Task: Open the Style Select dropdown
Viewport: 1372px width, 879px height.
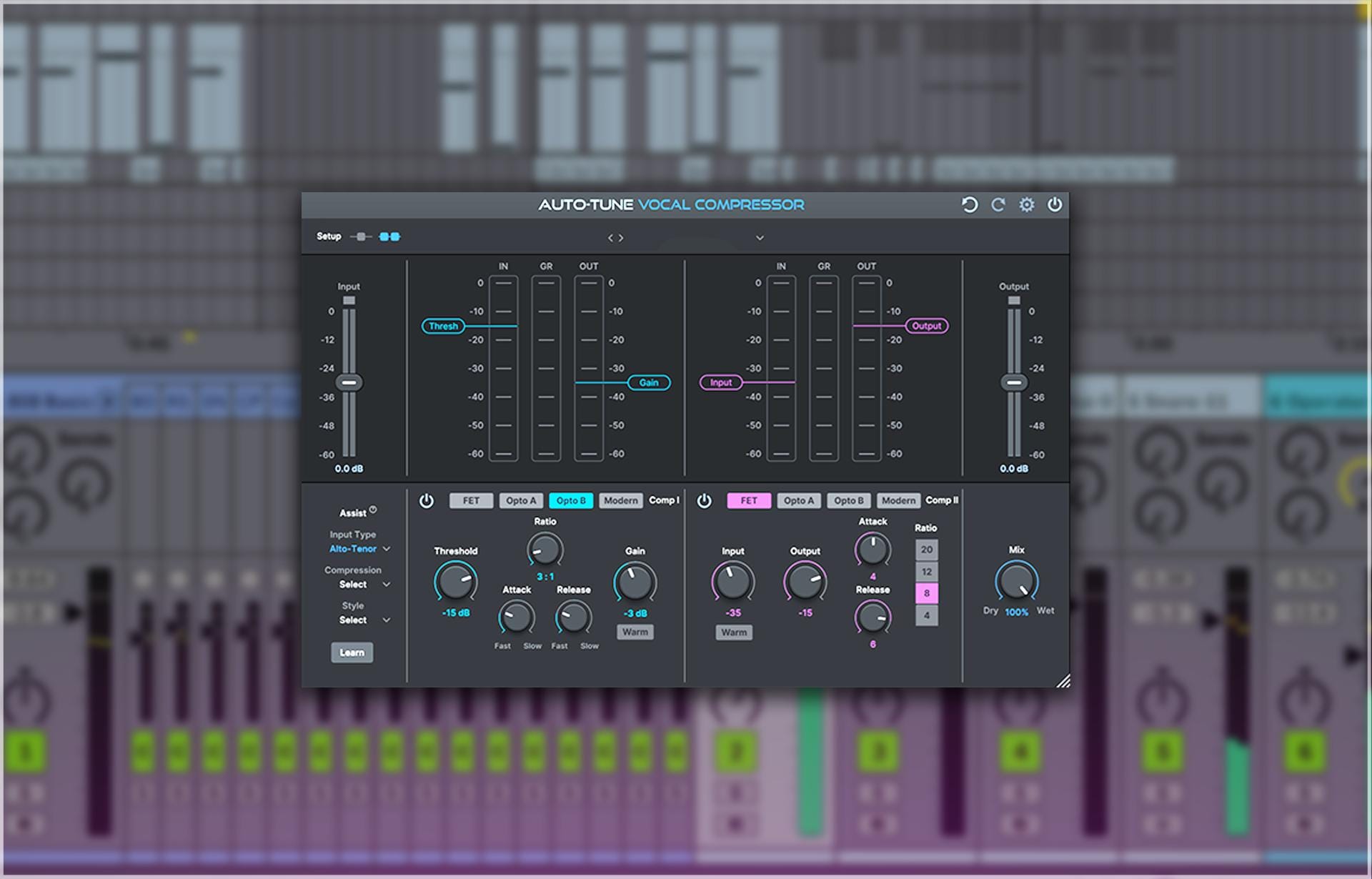Action: [x=364, y=620]
